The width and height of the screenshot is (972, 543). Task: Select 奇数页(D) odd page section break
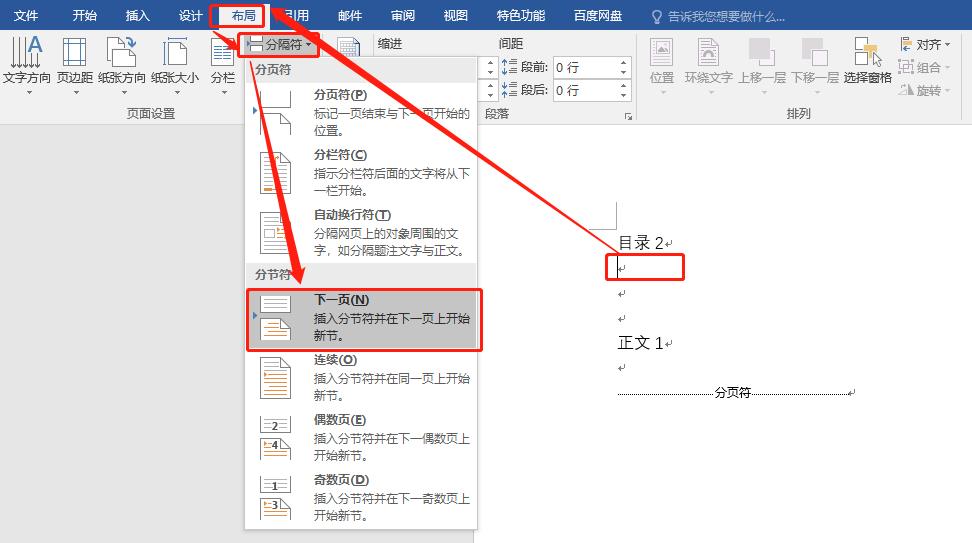pyautogui.click(x=361, y=497)
